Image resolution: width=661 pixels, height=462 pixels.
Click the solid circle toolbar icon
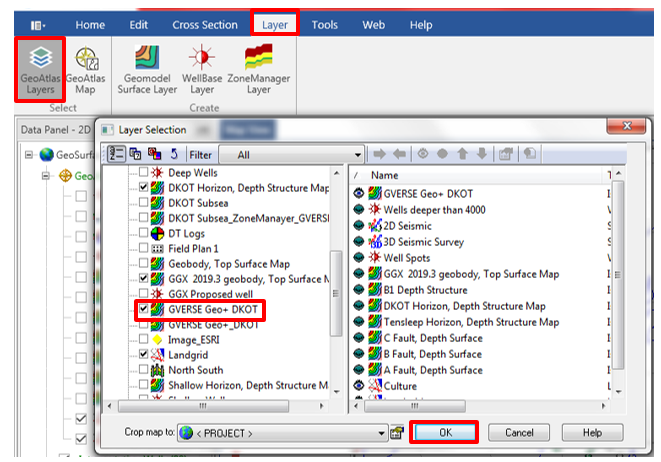point(442,154)
